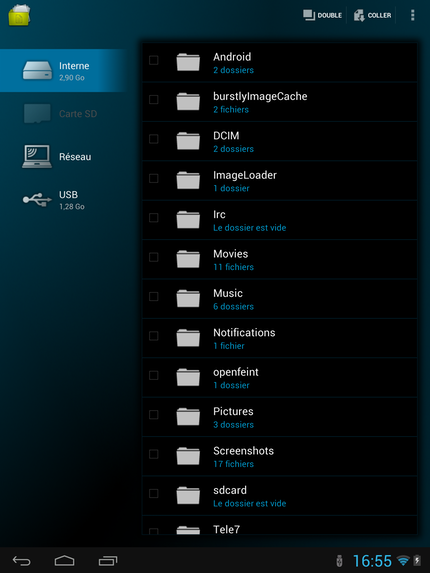This screenshot has width=430, height=573.
Task: Click the Android folder icon
Action: [188, 62]
